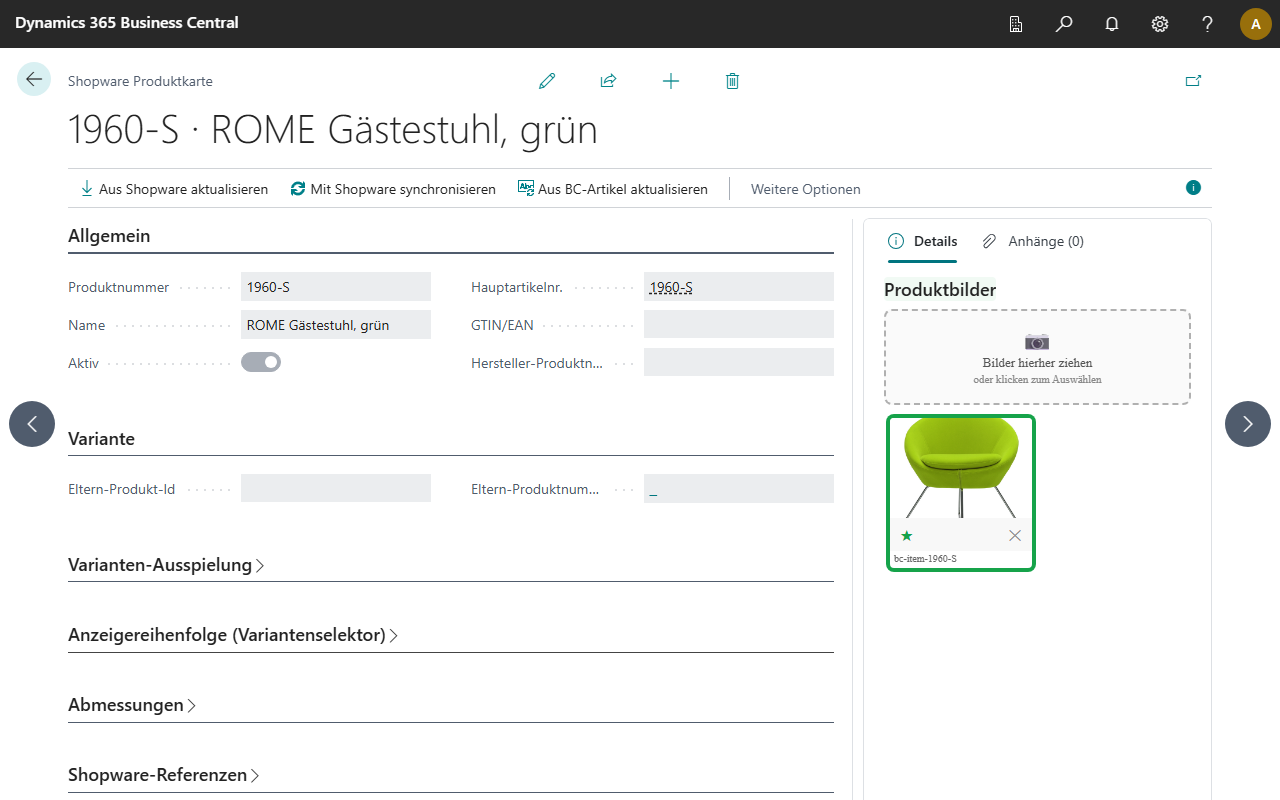Collapse the Variante section header
This screenshot has width=1280, height=800.
click(x=101, y=439)
